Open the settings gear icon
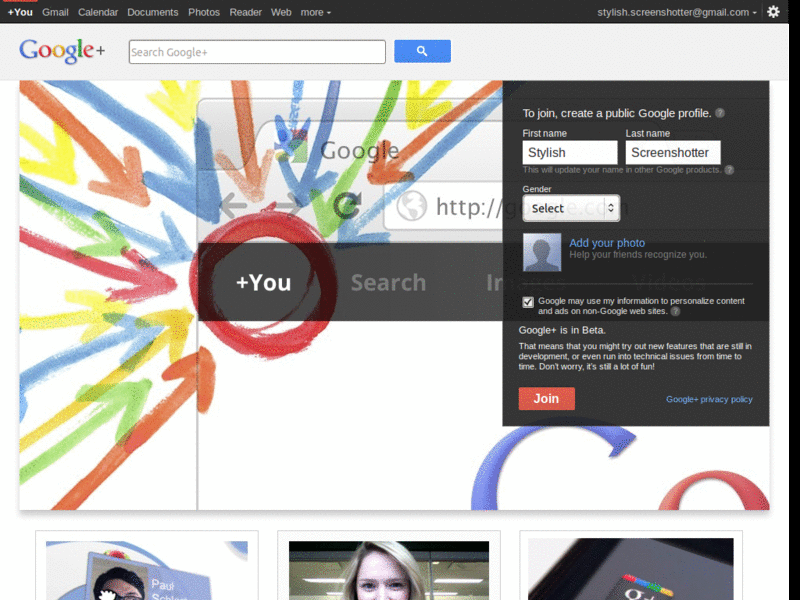 (773, 12)
